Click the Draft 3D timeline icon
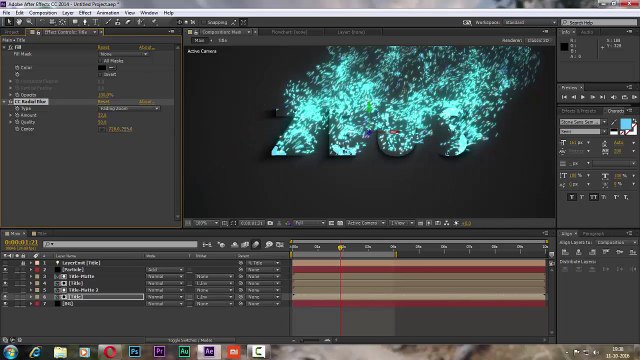Screen dimensions: 640x360 [x=221, y=244]
